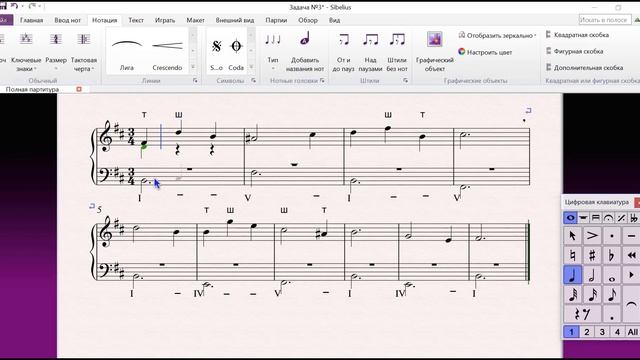Click the Redo arrow in quick access toolbar
Viewport: 640px width, 360px height.
click(x=32, y=6)
